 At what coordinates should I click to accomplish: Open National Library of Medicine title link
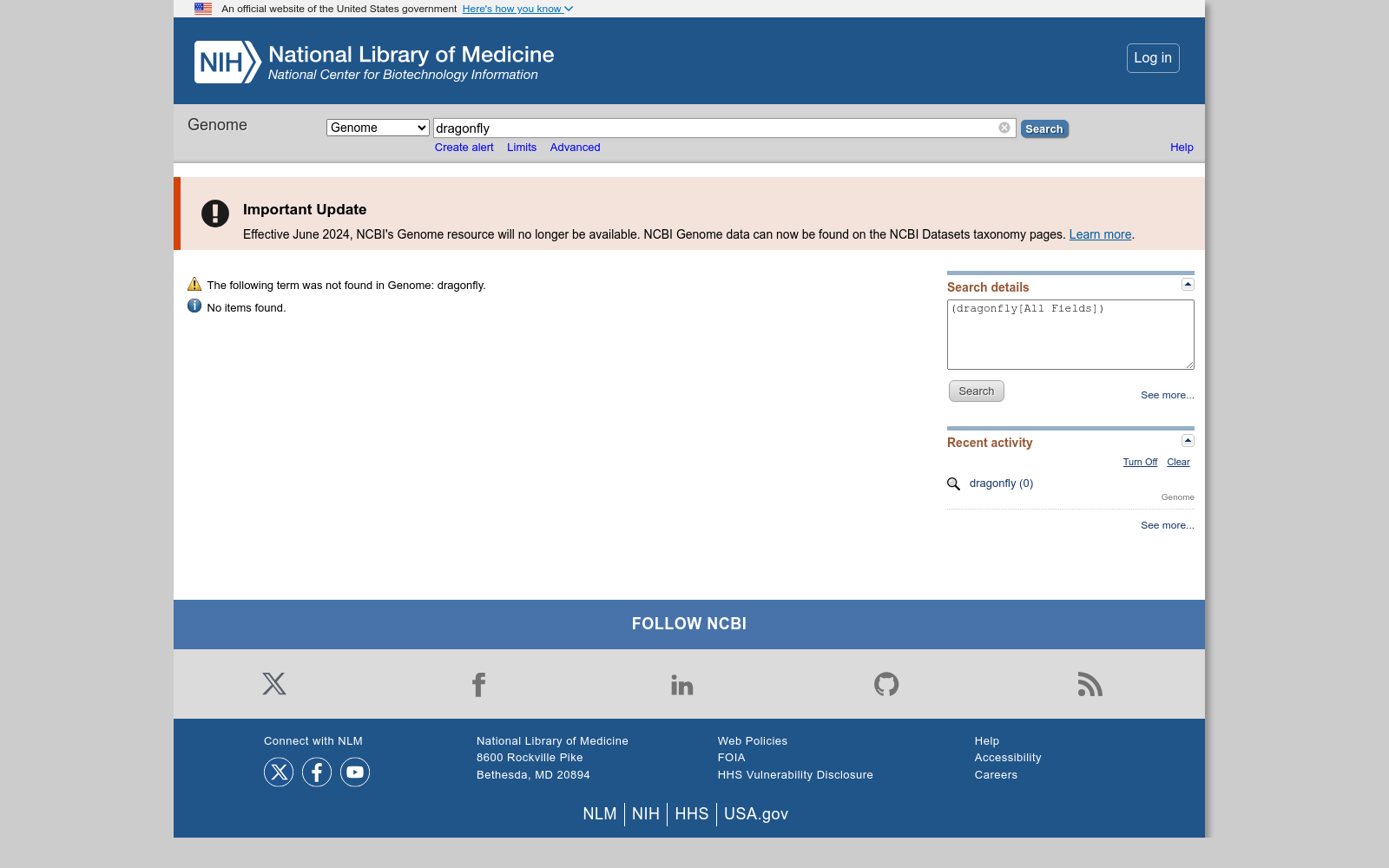411,55
